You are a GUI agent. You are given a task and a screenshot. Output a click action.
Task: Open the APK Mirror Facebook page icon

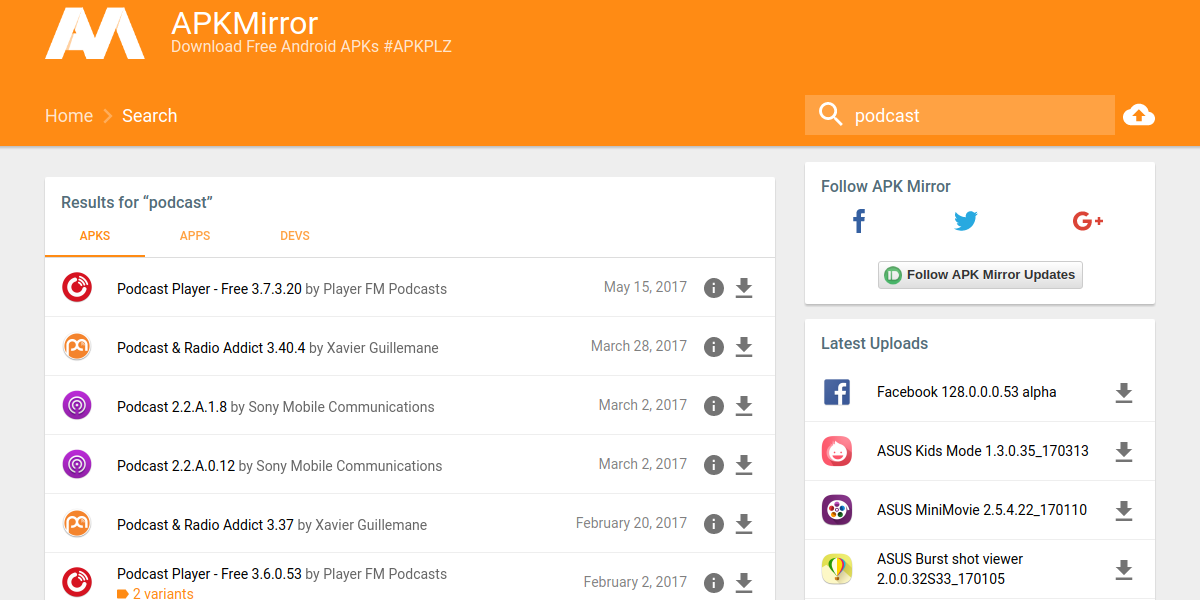pos(858,221)
